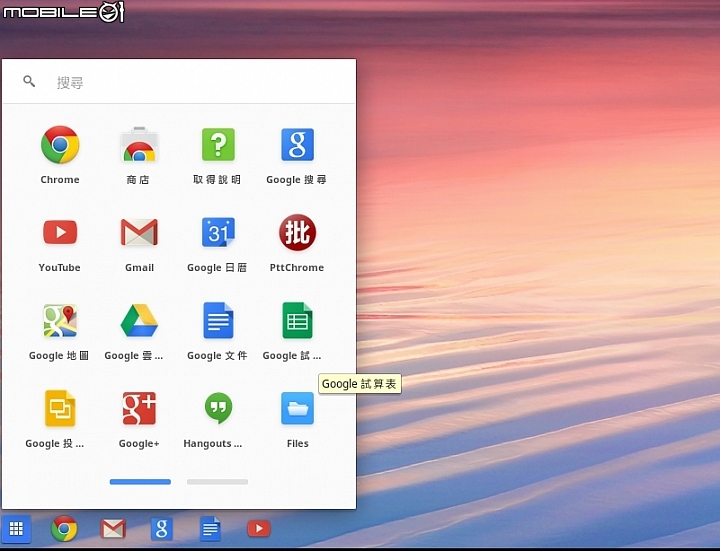
Task: Open the Google 文件 docs app in the grid
Action: tap(218, 320)
